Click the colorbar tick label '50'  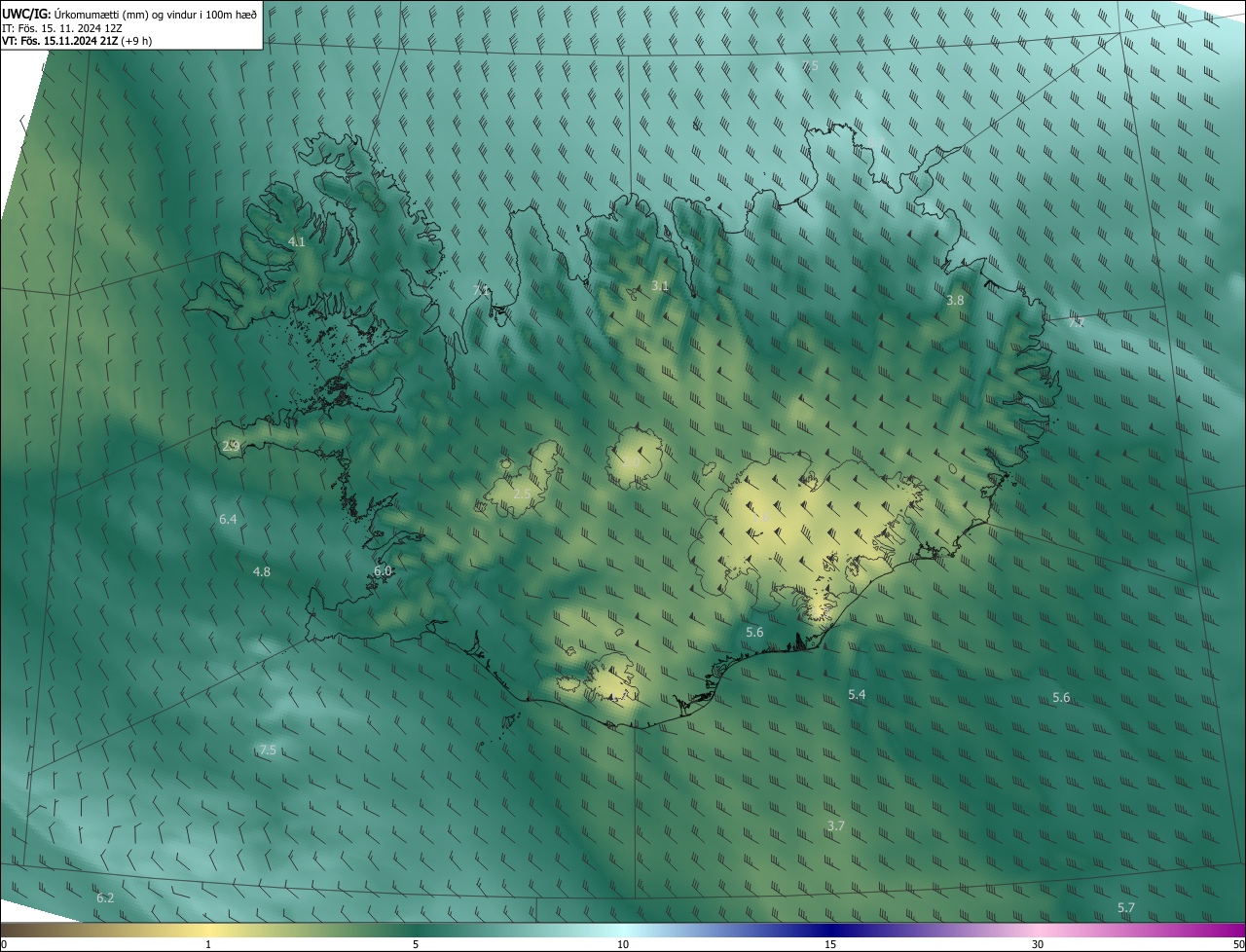click(1239, 945)
